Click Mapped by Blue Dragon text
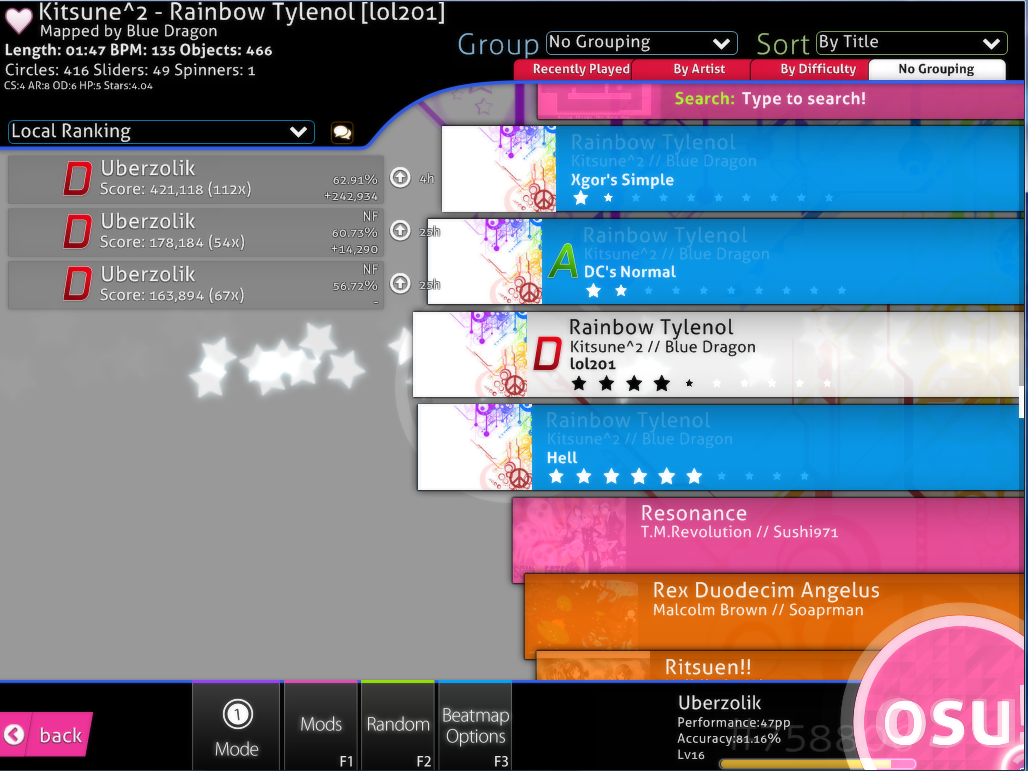The width and height of the screenshot is (1028, 771). tap(128, 31)
